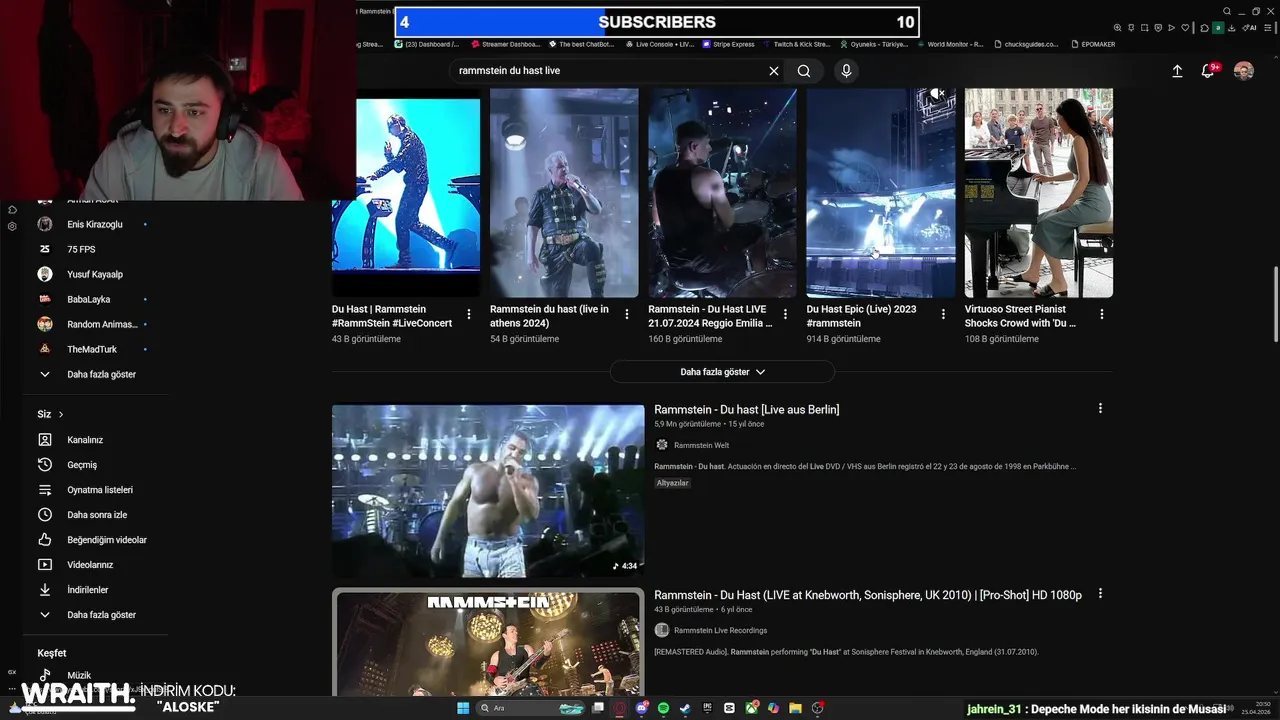Open options for 'Du Hast Epic (Live) 2023' short
The width and height of the screenshot is (1280, 720).
(943, 314)
